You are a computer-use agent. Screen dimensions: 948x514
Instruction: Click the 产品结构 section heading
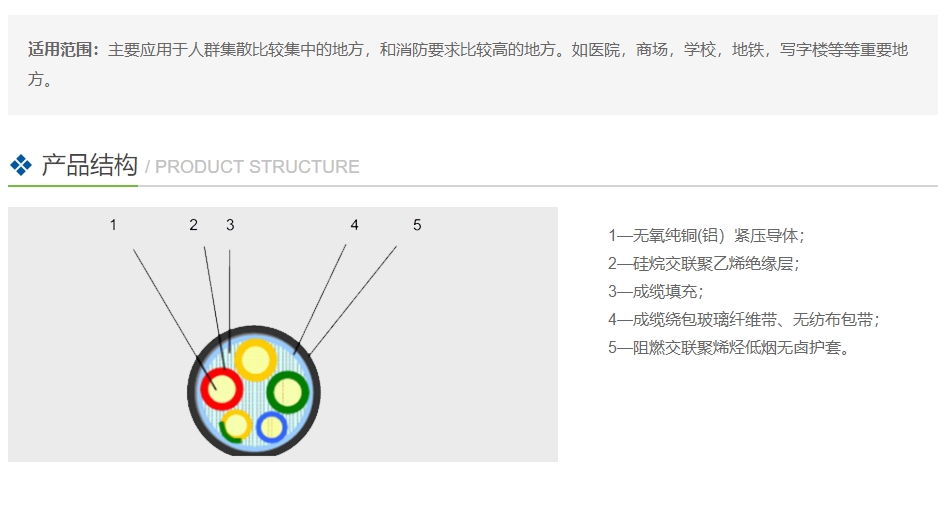pos(89,165)
